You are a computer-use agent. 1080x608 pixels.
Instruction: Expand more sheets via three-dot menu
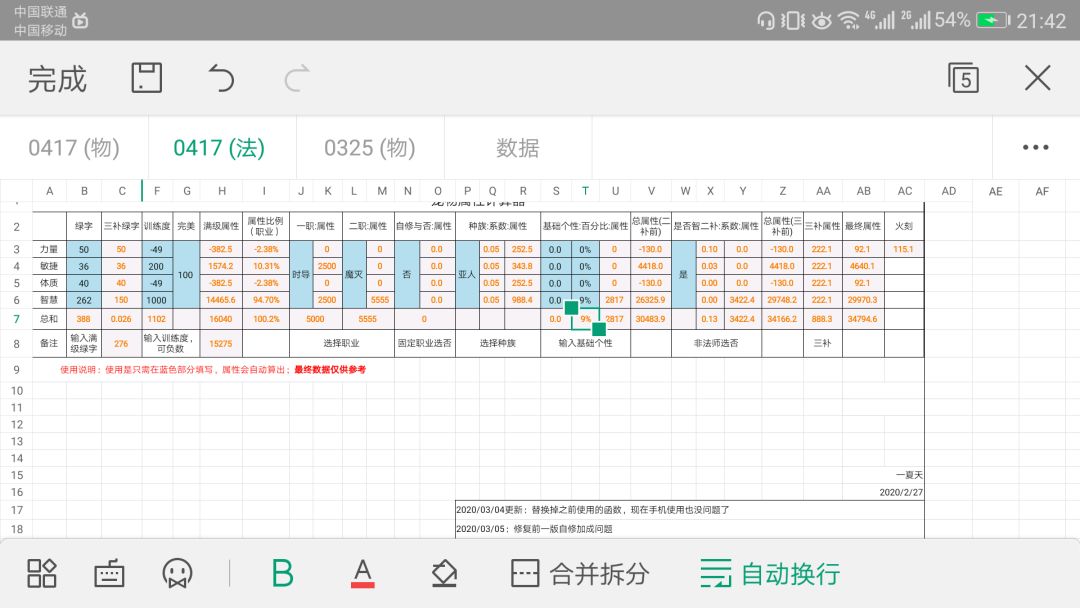(1035, 147)
